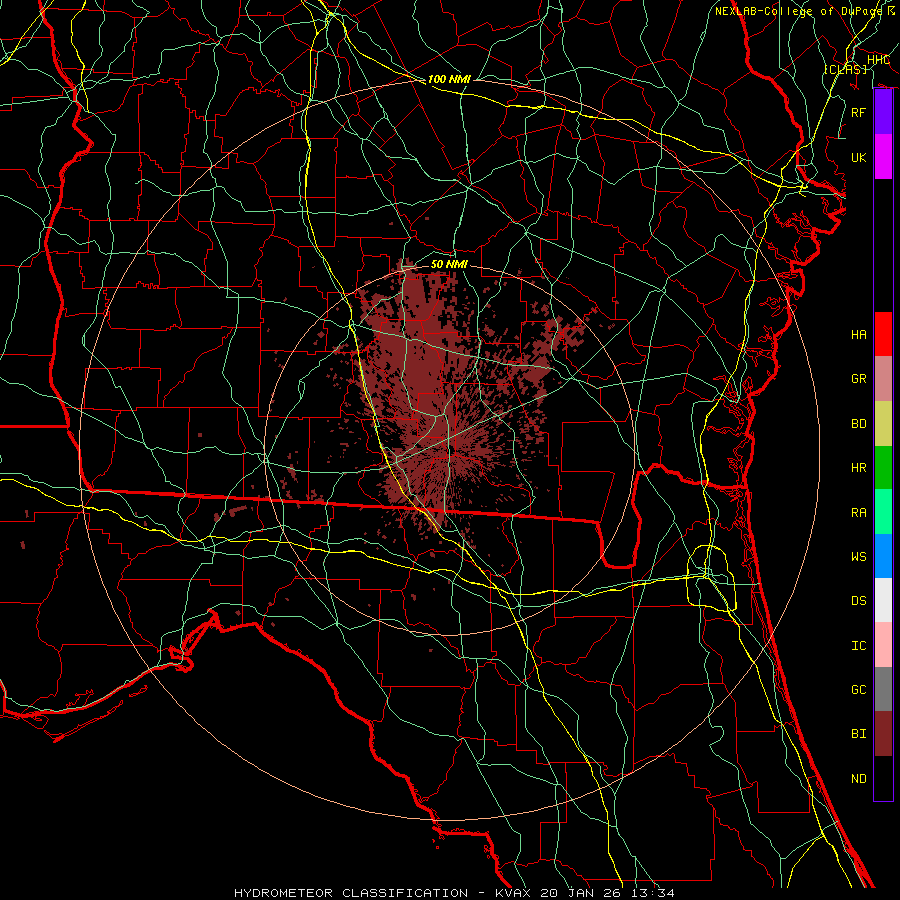Click the RF legend label
Image resolution: width=900 pixels, height=900 pixels.
tap(859, 112)
